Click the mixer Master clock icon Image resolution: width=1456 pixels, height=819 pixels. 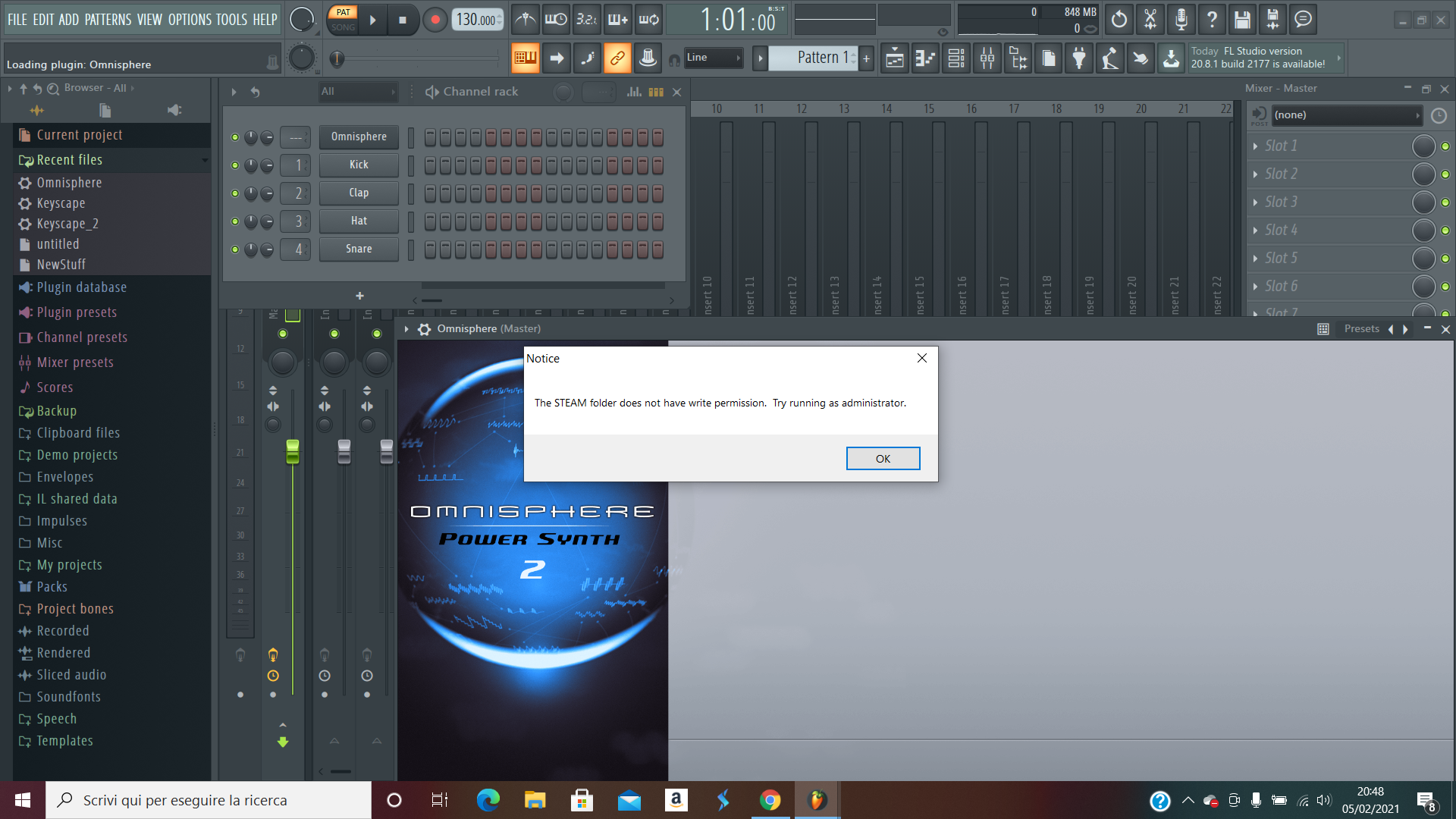pos(1439,116)
